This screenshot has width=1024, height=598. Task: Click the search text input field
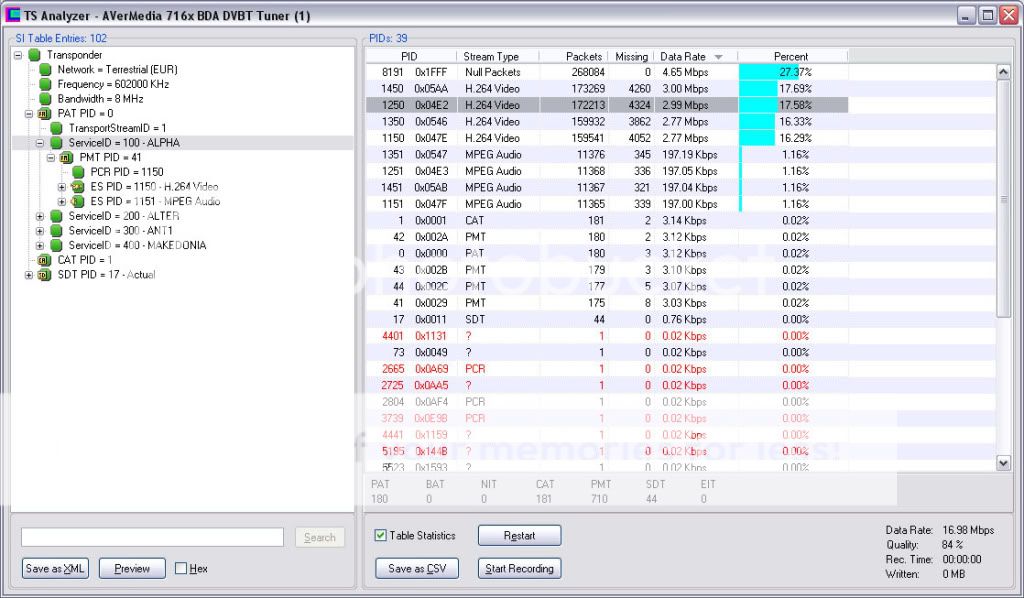click(x=152, y=537)
